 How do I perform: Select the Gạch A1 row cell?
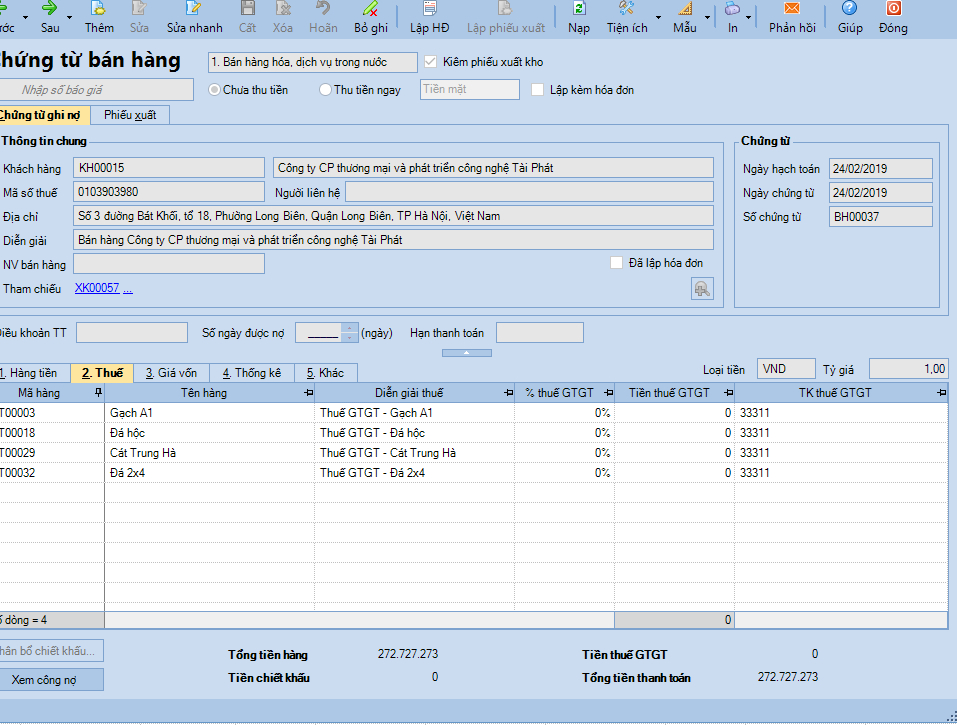209,413
